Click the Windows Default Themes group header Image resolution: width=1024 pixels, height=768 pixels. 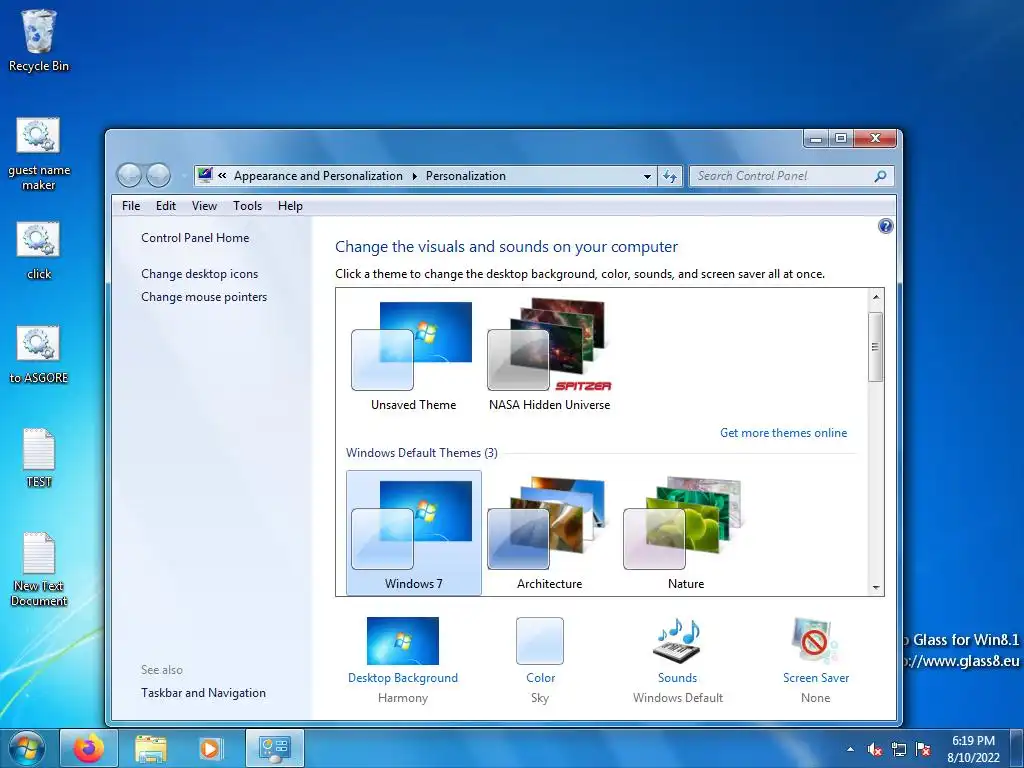pyautogui.click(x=421, y=453)
